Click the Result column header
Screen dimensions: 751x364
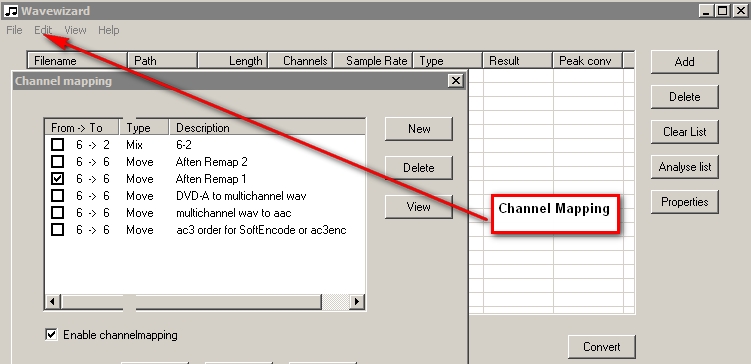518,61
